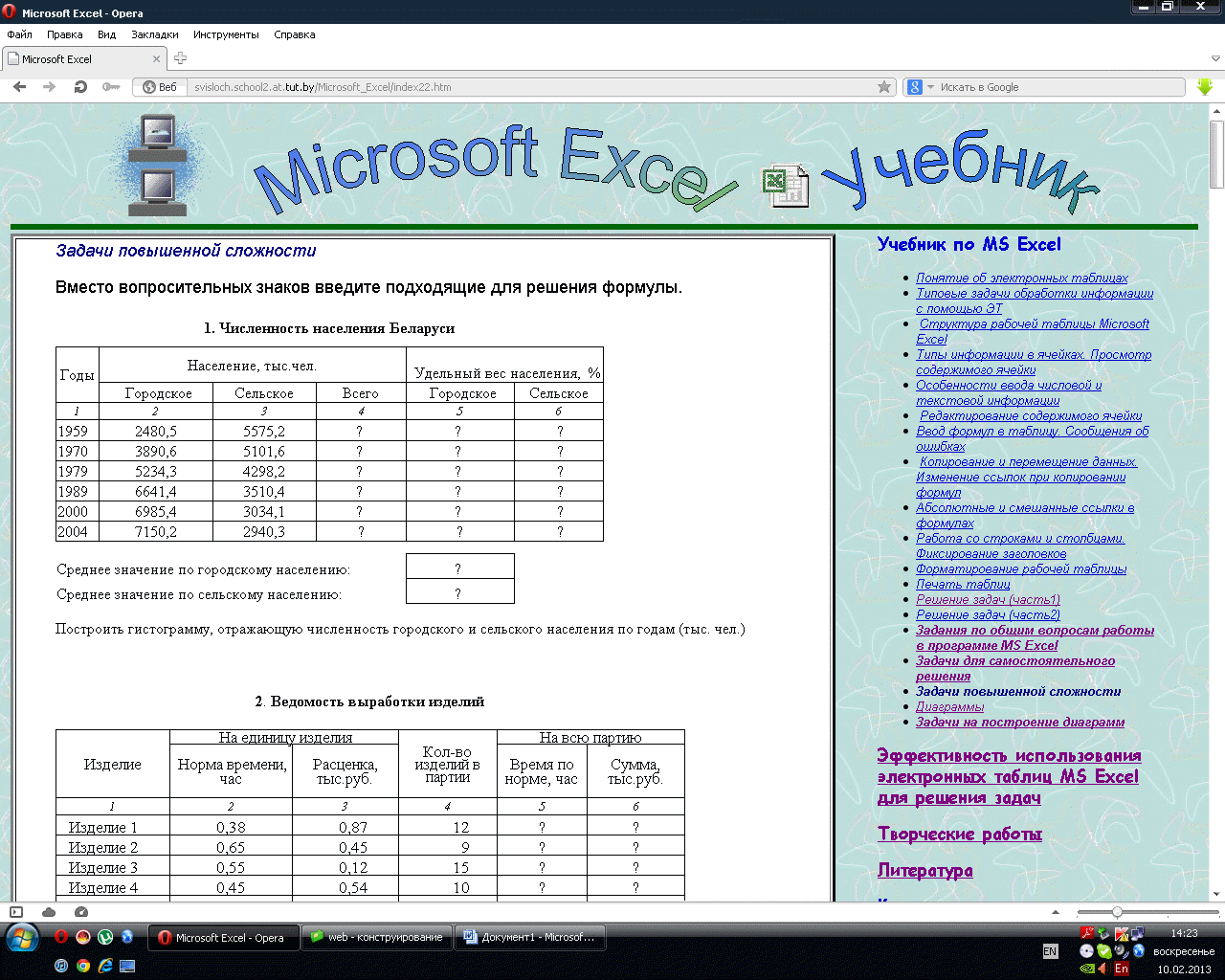
Task: Open link Диаграммы
Action: pyautogui.click(x=949, y=706)
